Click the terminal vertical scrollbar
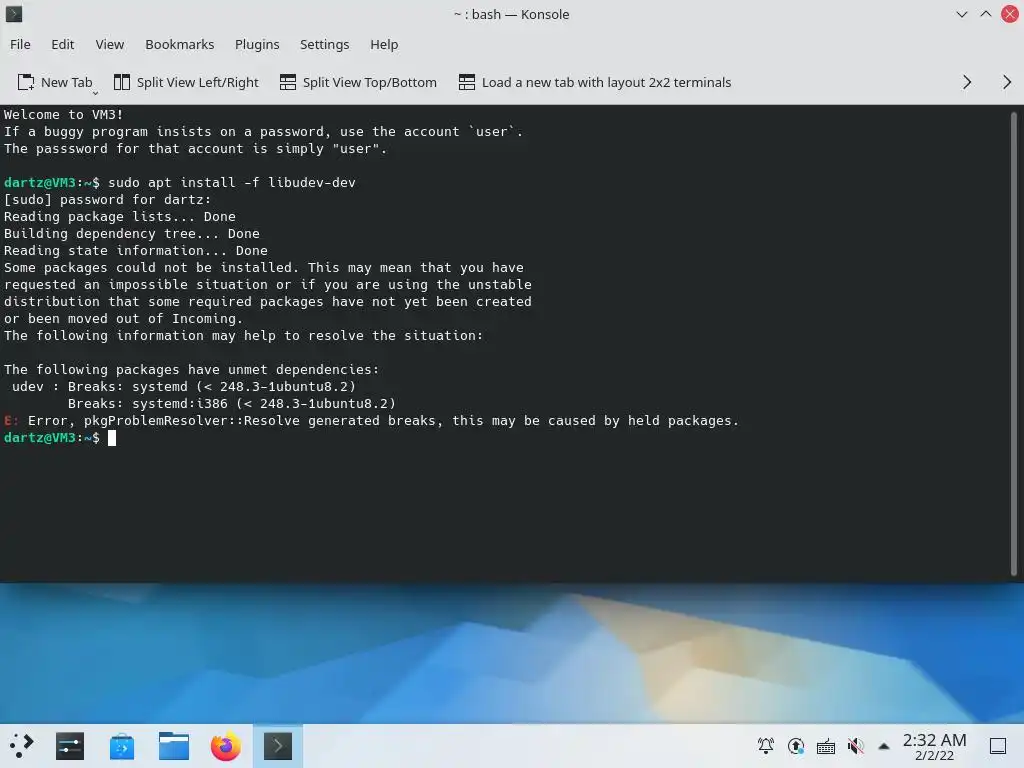1024x768 pixels. tap(1014, 344)
